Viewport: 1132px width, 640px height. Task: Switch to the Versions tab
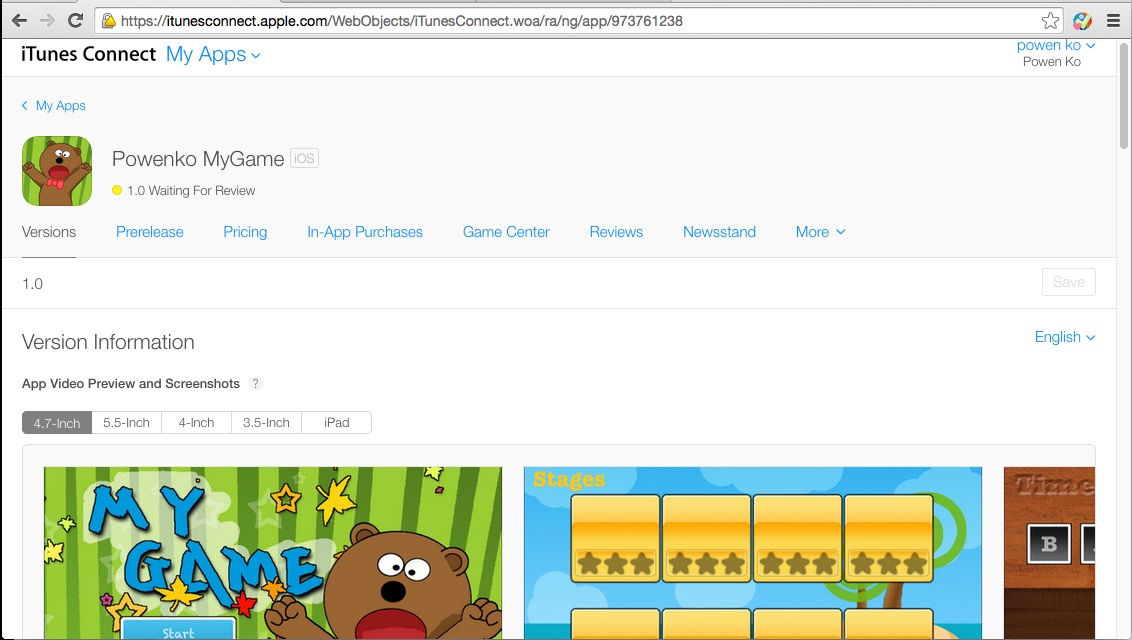[49, 232]
